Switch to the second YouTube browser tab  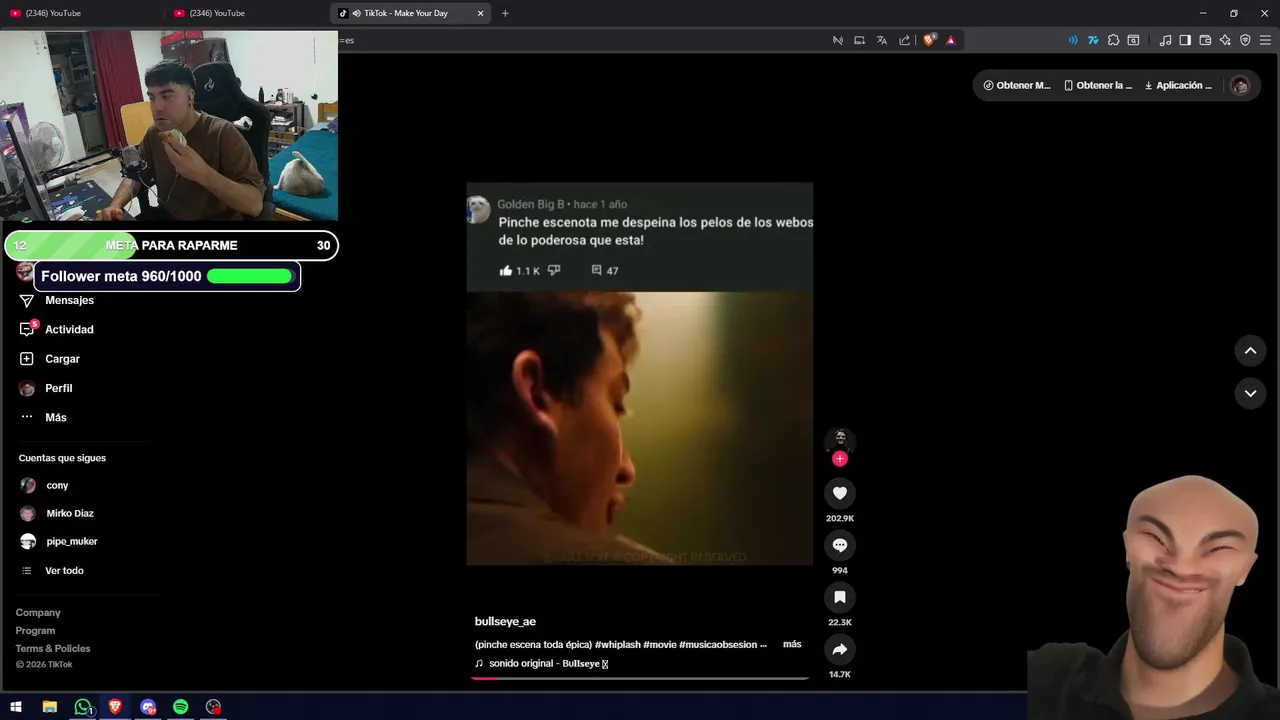247,13
